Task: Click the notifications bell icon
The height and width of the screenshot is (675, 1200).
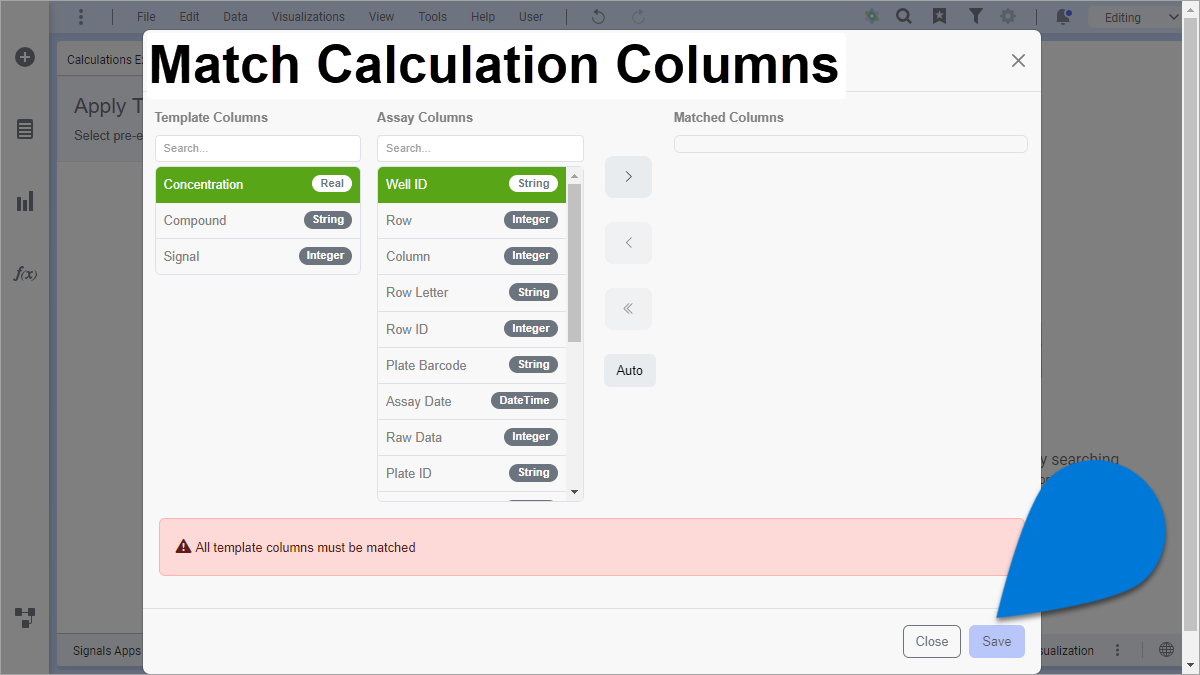Action: [1063, 17]
